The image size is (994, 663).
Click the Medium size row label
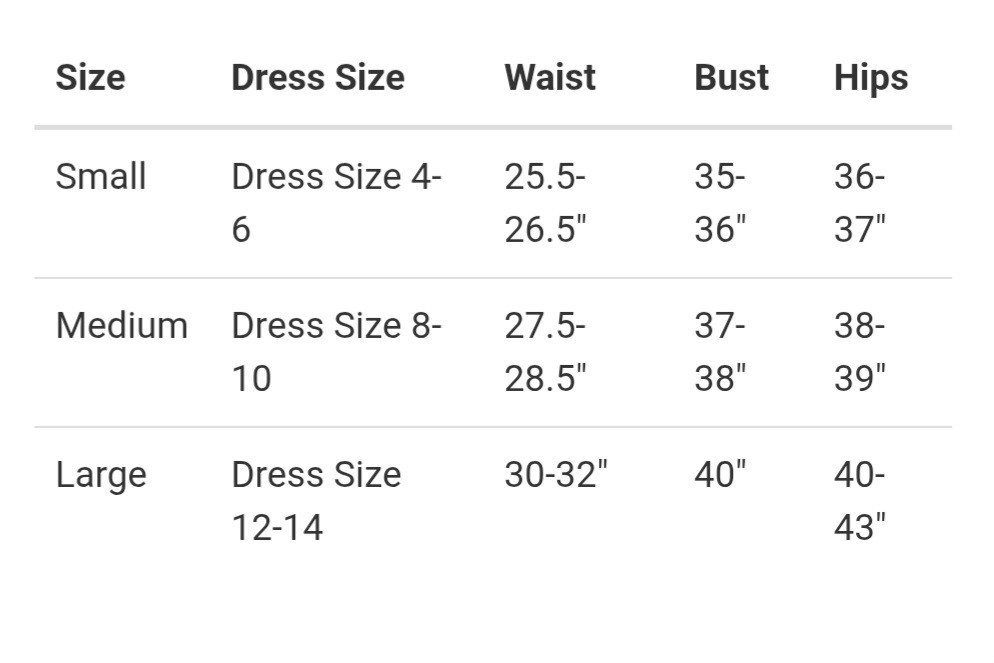point(121,326)
